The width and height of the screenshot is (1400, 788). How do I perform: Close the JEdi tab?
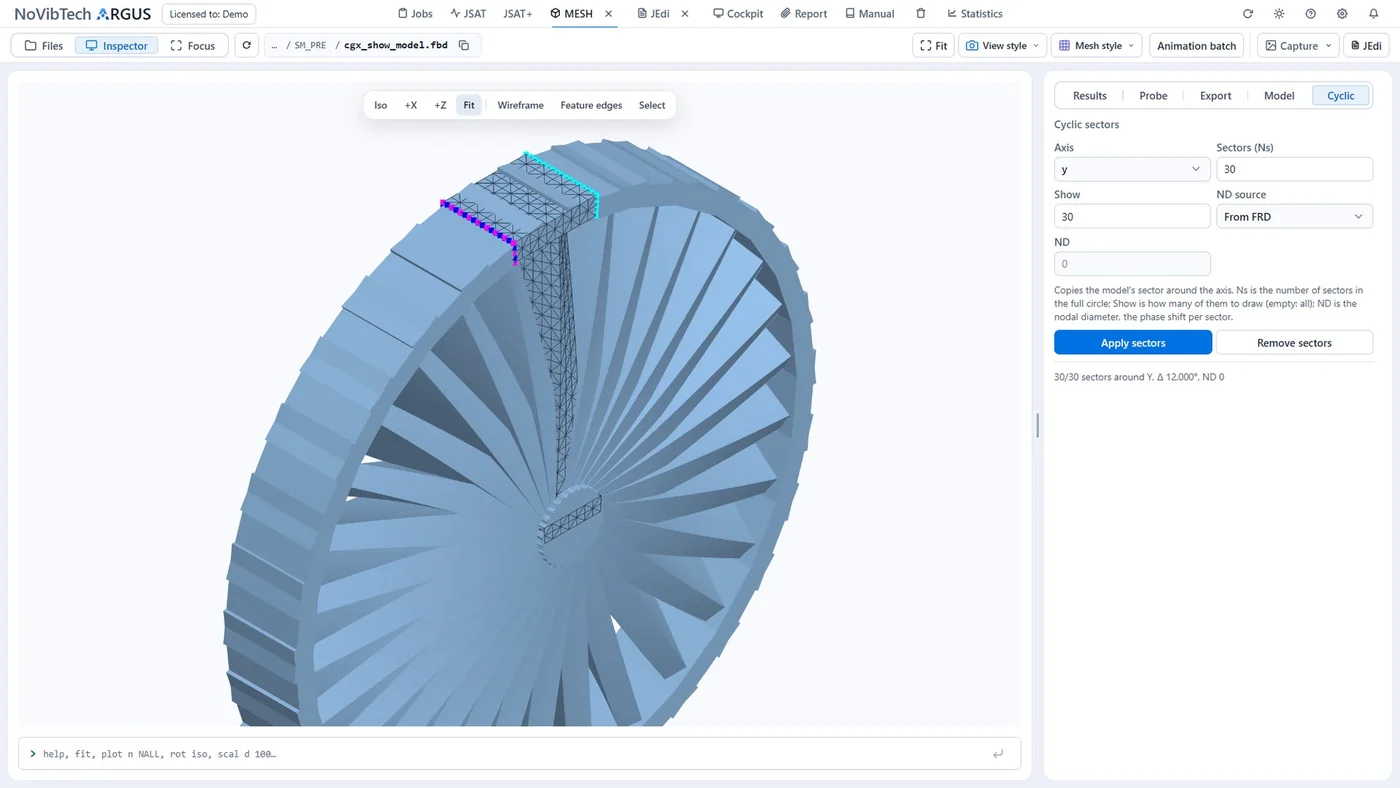[x=685, y=14]
